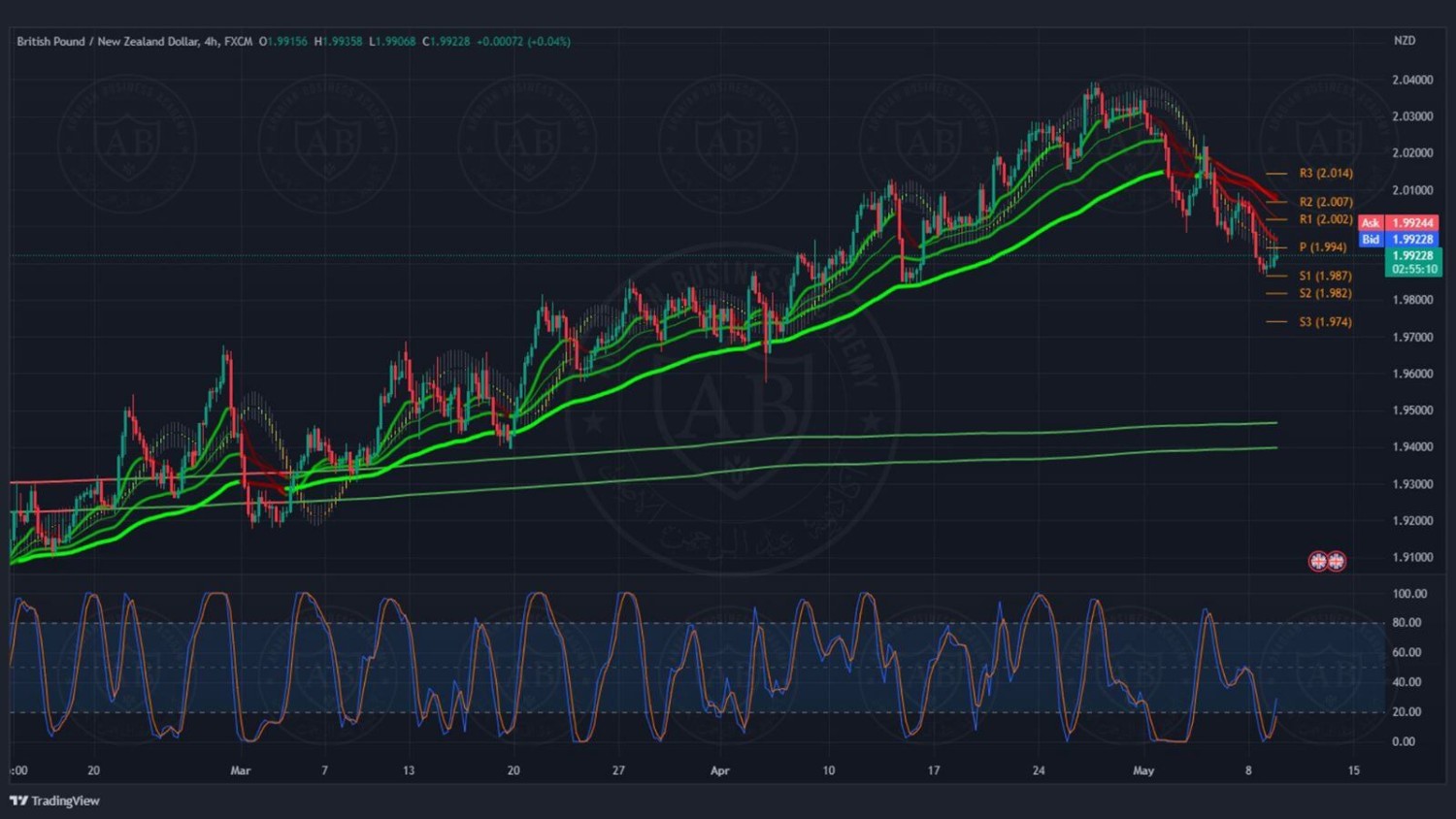This screenshot has height=819, width=1456.
Task: Click the 1.97000 price axis label
Action: click(x=1412, y=338)
